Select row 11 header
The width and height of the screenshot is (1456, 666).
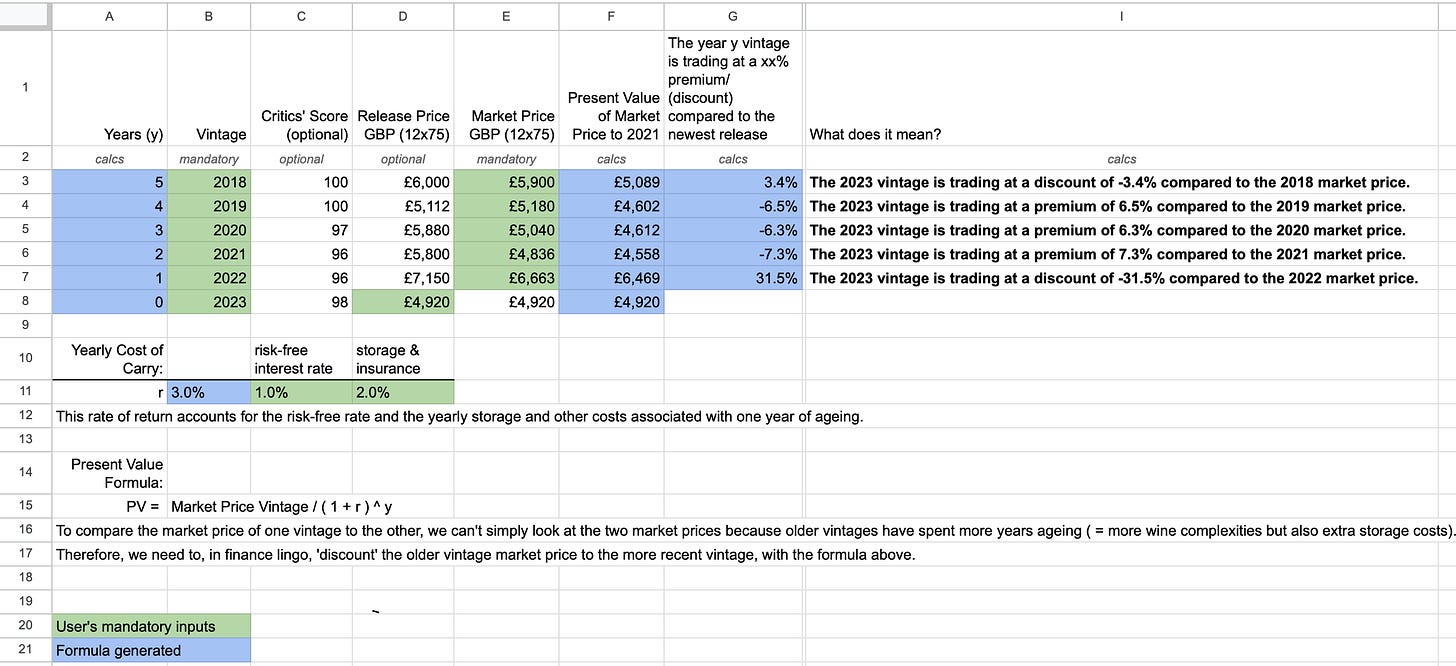(x=25, y=392)
